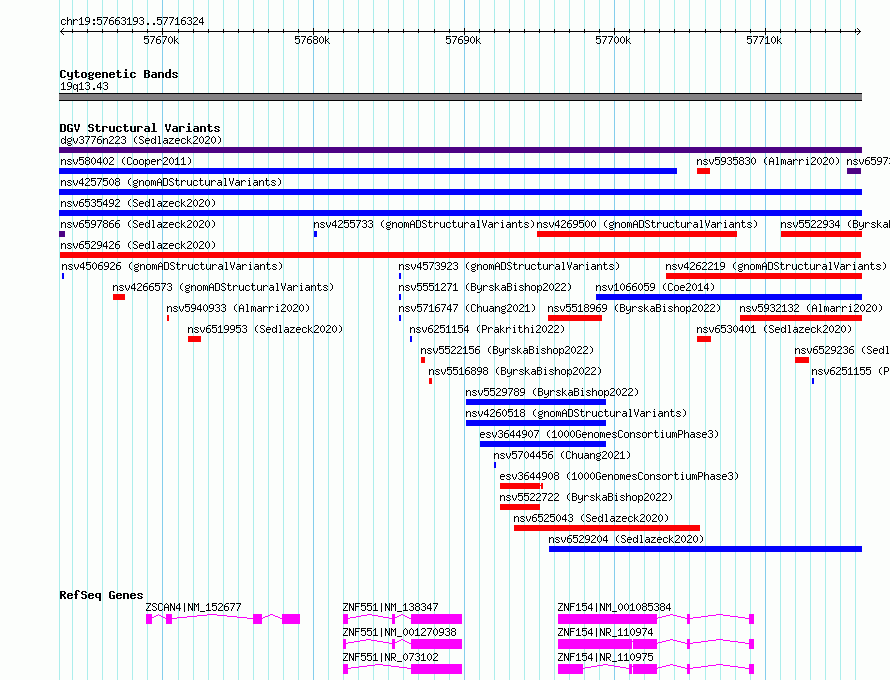Image resolution: width=890 pixels, height=680 pixels.
Task: Click the 57690k ruler position label
Action: pos(463,40)
